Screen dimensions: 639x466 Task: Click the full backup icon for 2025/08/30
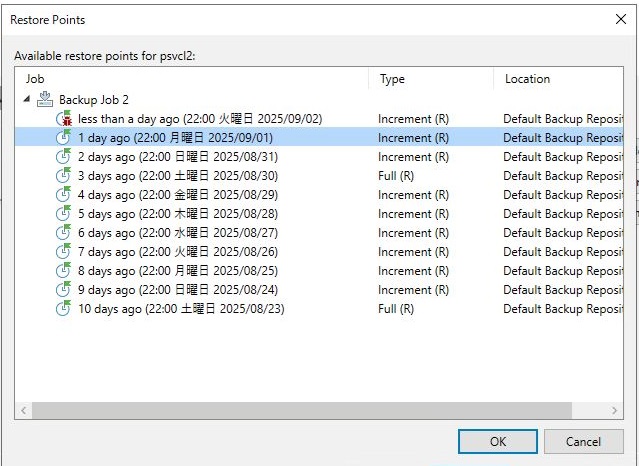point(63,176)
